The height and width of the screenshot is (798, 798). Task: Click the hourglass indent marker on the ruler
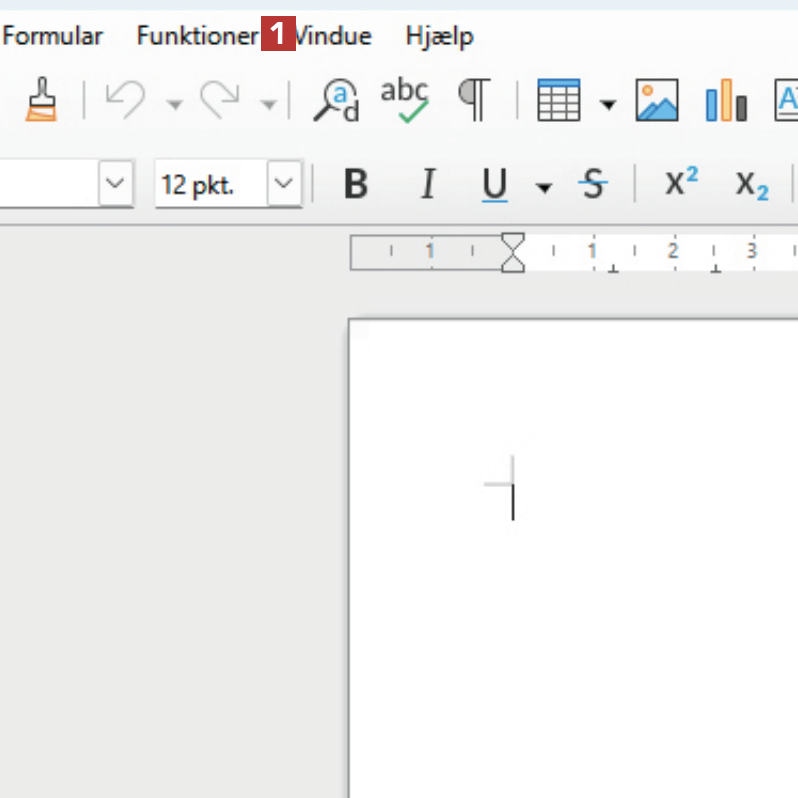[512, 252]
